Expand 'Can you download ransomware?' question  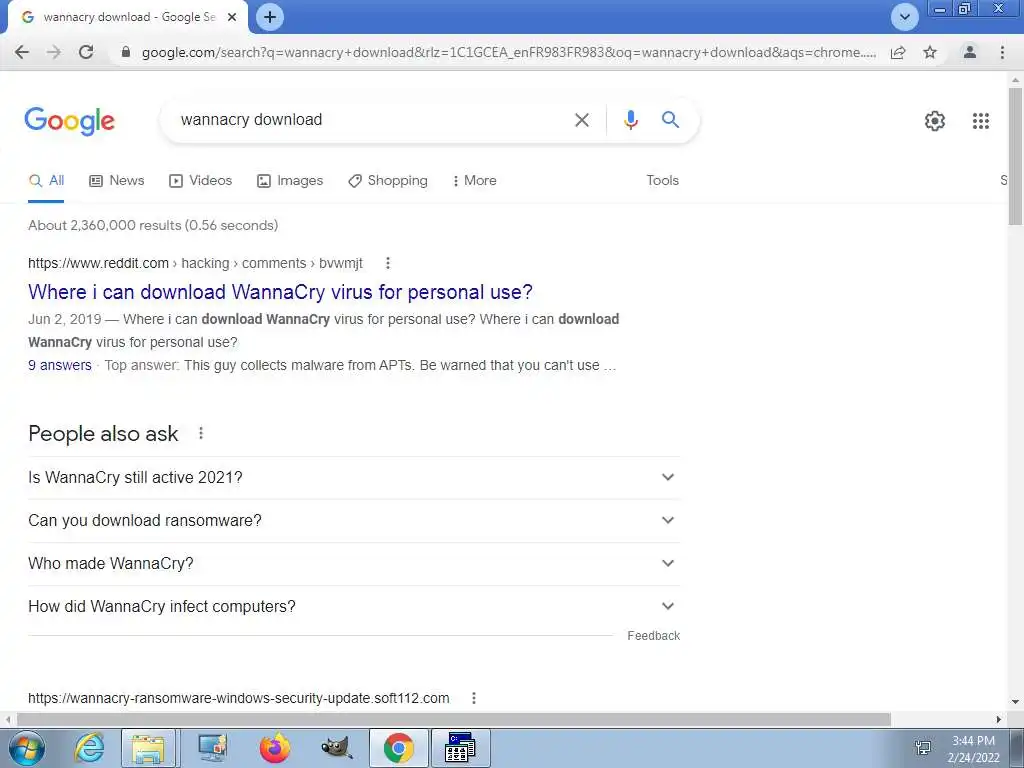(x=354, y=520)
